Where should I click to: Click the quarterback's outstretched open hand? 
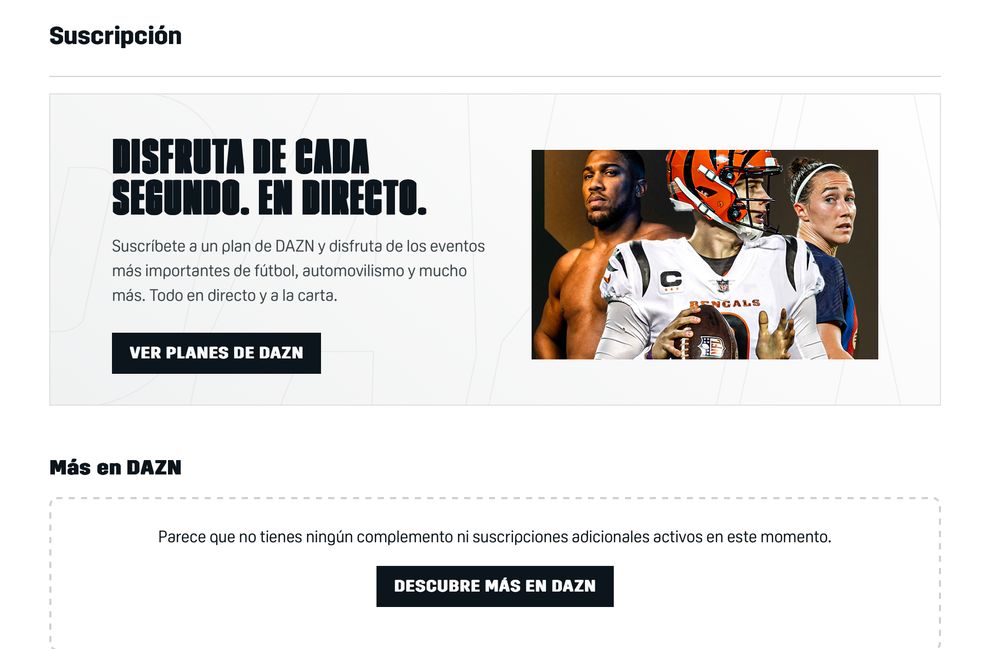[x=776, y=334]
